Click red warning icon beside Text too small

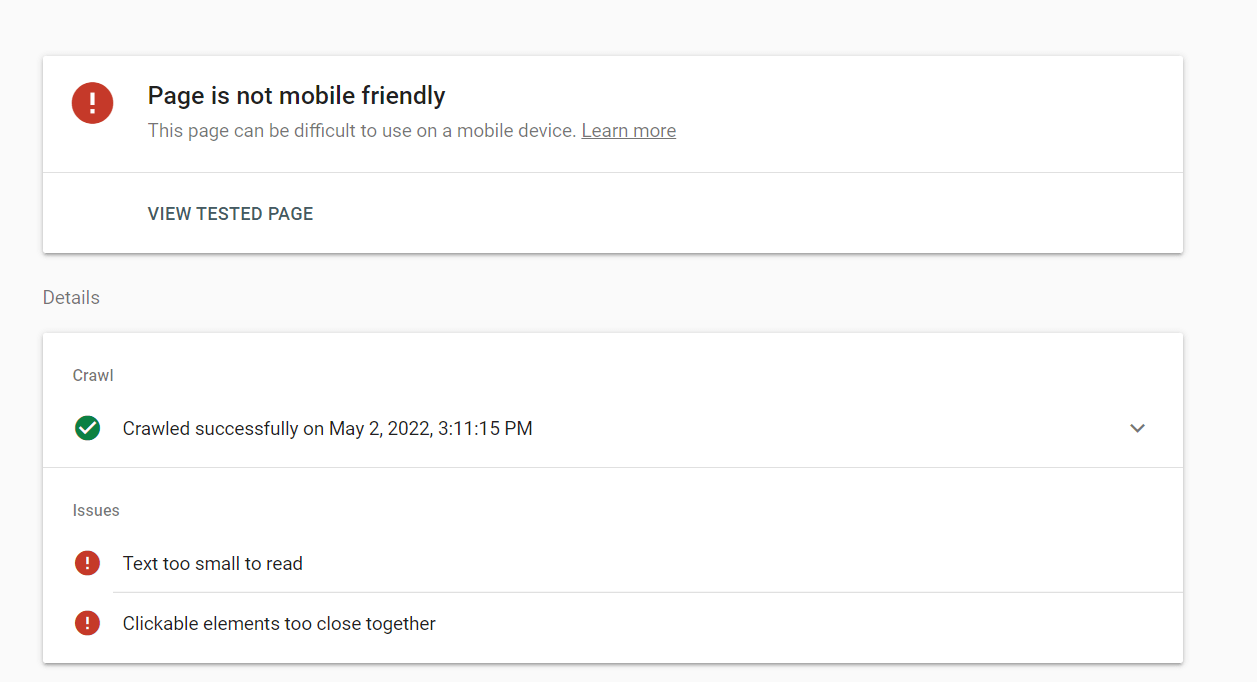88,563
